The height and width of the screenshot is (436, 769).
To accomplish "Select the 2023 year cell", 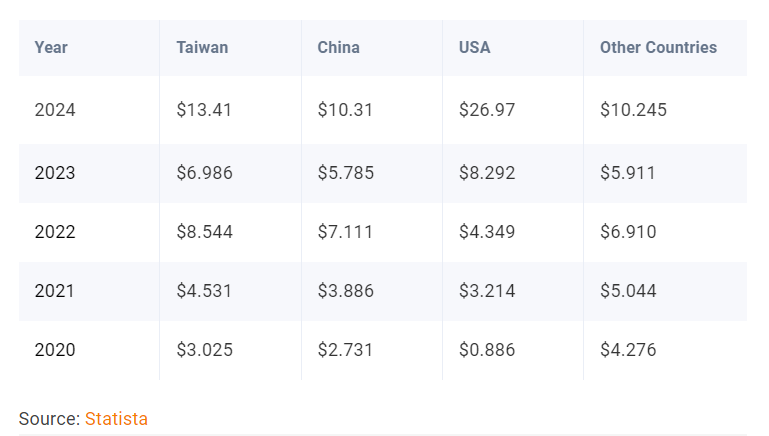I will (55, 173).
